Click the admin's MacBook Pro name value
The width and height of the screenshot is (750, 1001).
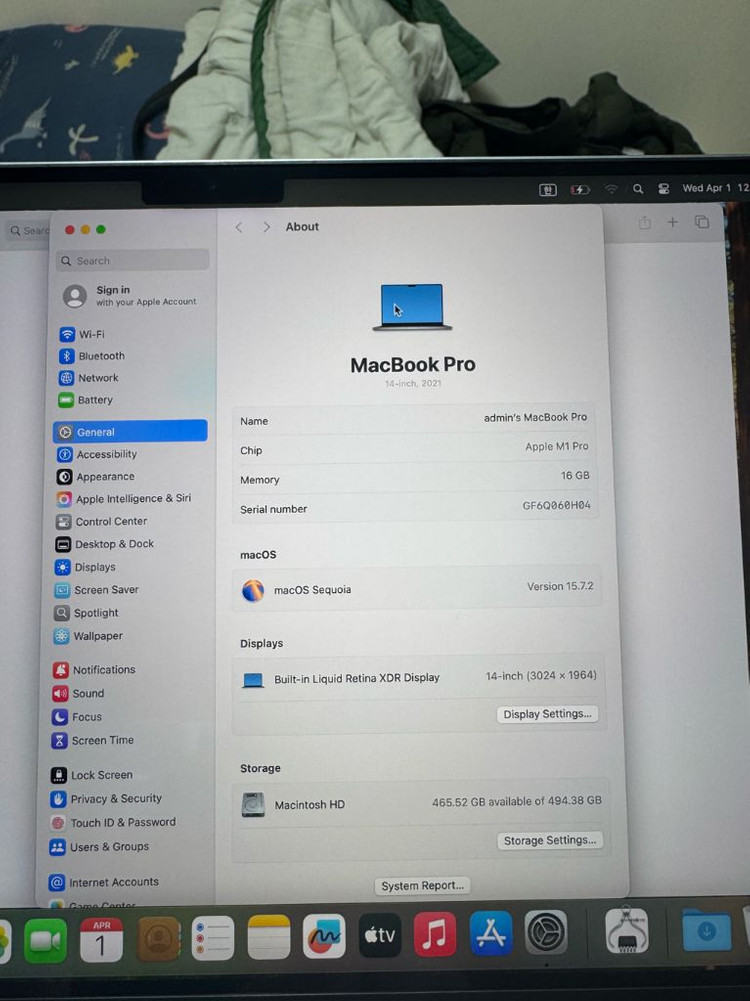[535, 417]
